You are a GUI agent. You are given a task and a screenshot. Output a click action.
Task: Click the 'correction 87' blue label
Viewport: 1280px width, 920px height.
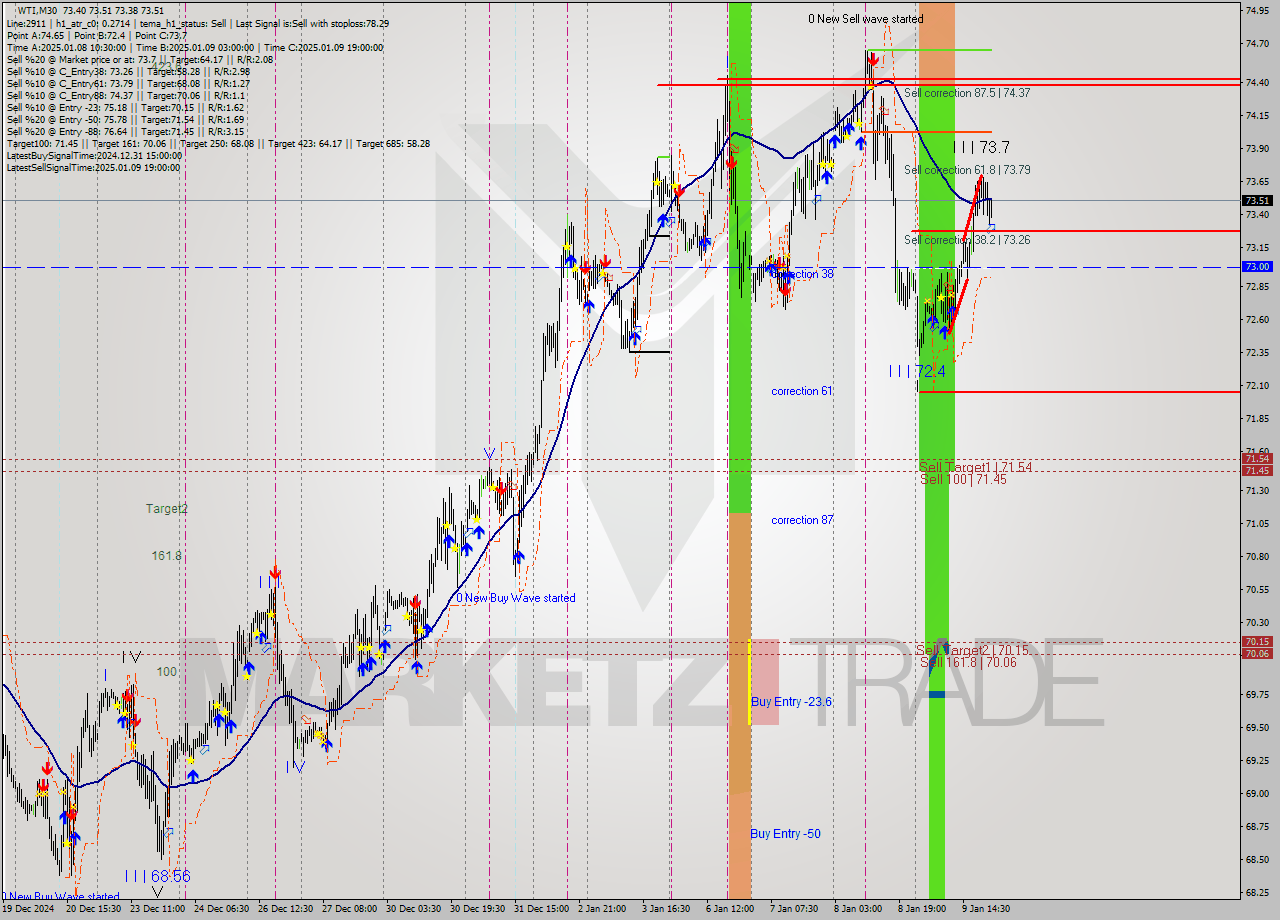tap(802, 520)
